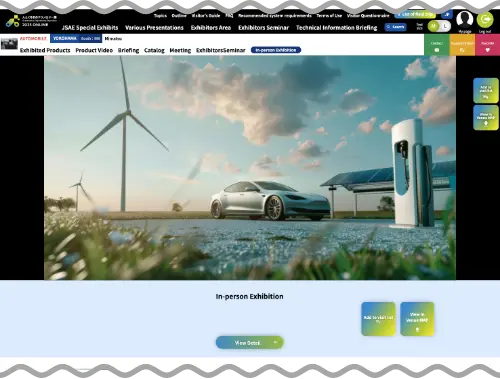Click the site logo
The width and height of the screenshot is (500, 379).
(31, 21)
